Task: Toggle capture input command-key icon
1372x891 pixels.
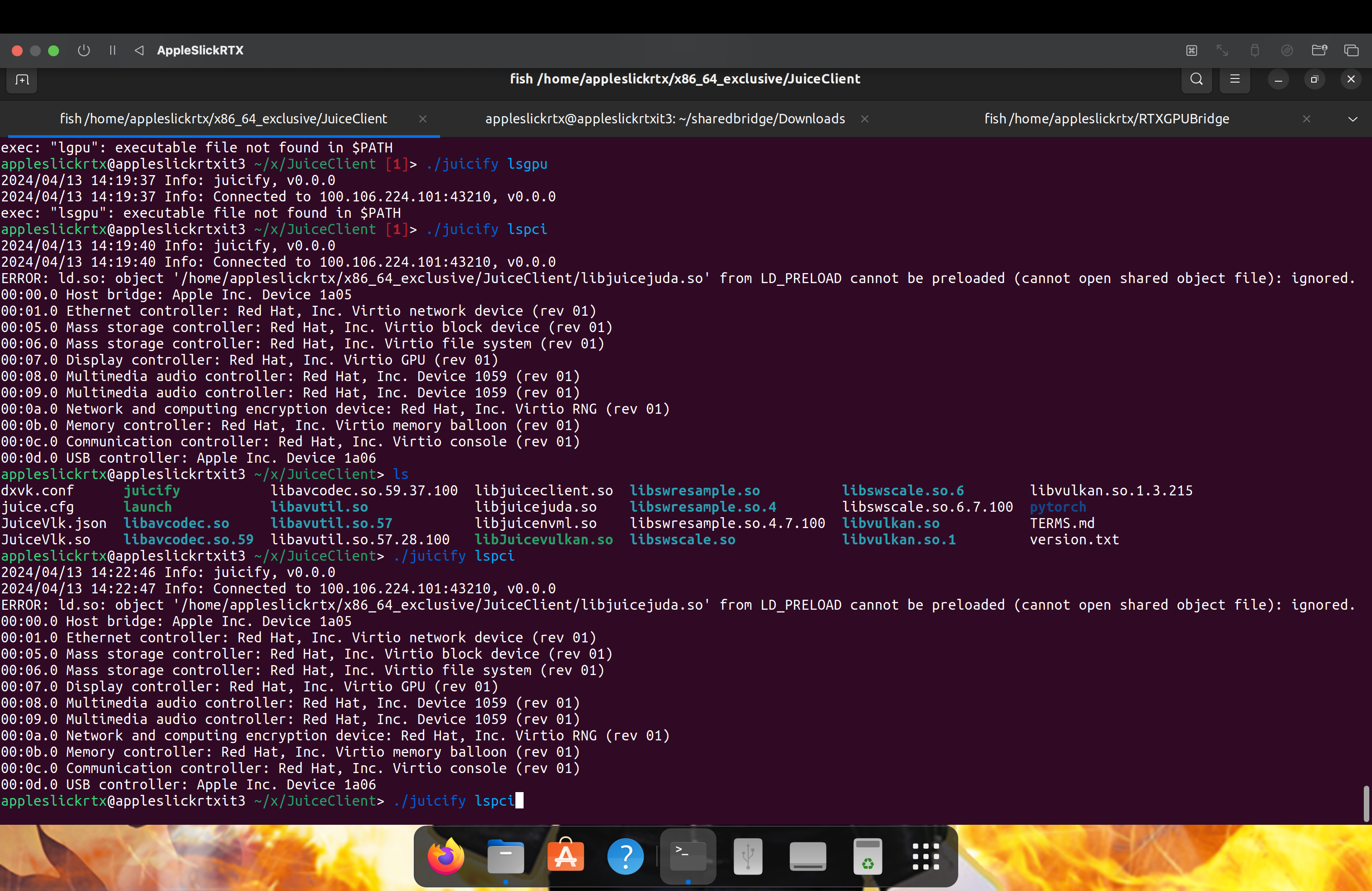Action: pos(1191,51)
